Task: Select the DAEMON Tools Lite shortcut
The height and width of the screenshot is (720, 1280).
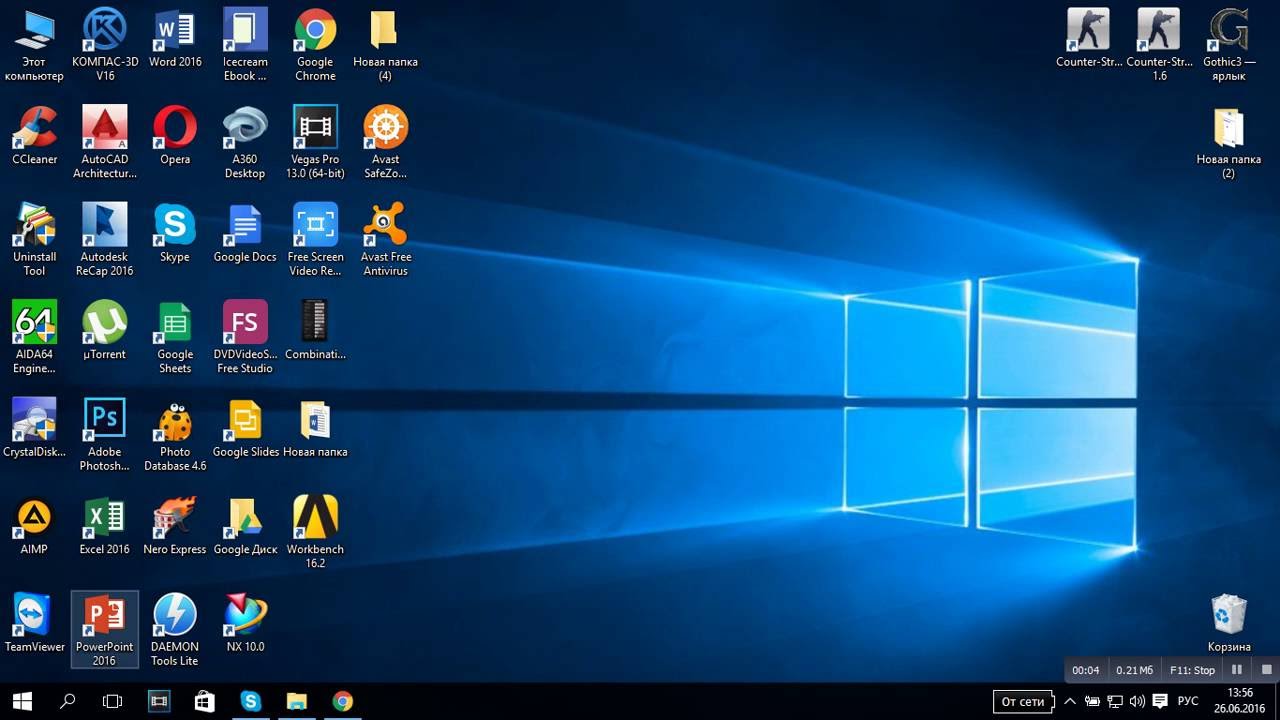Action: coord(175,630)
